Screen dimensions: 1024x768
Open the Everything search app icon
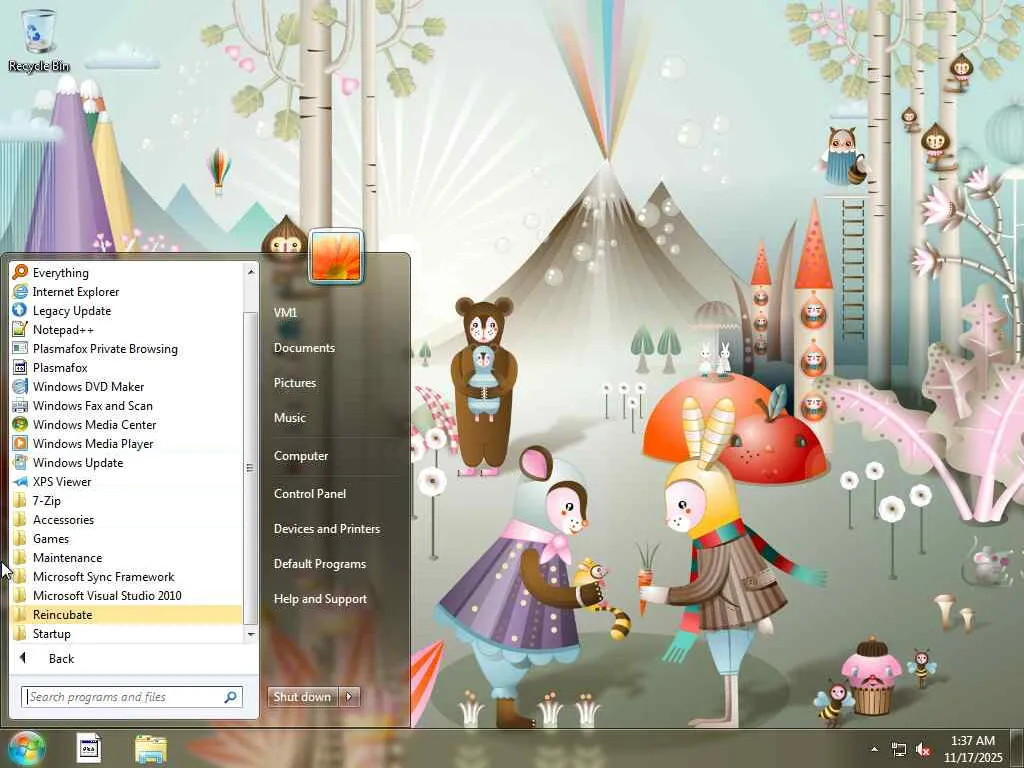point(20,272)
